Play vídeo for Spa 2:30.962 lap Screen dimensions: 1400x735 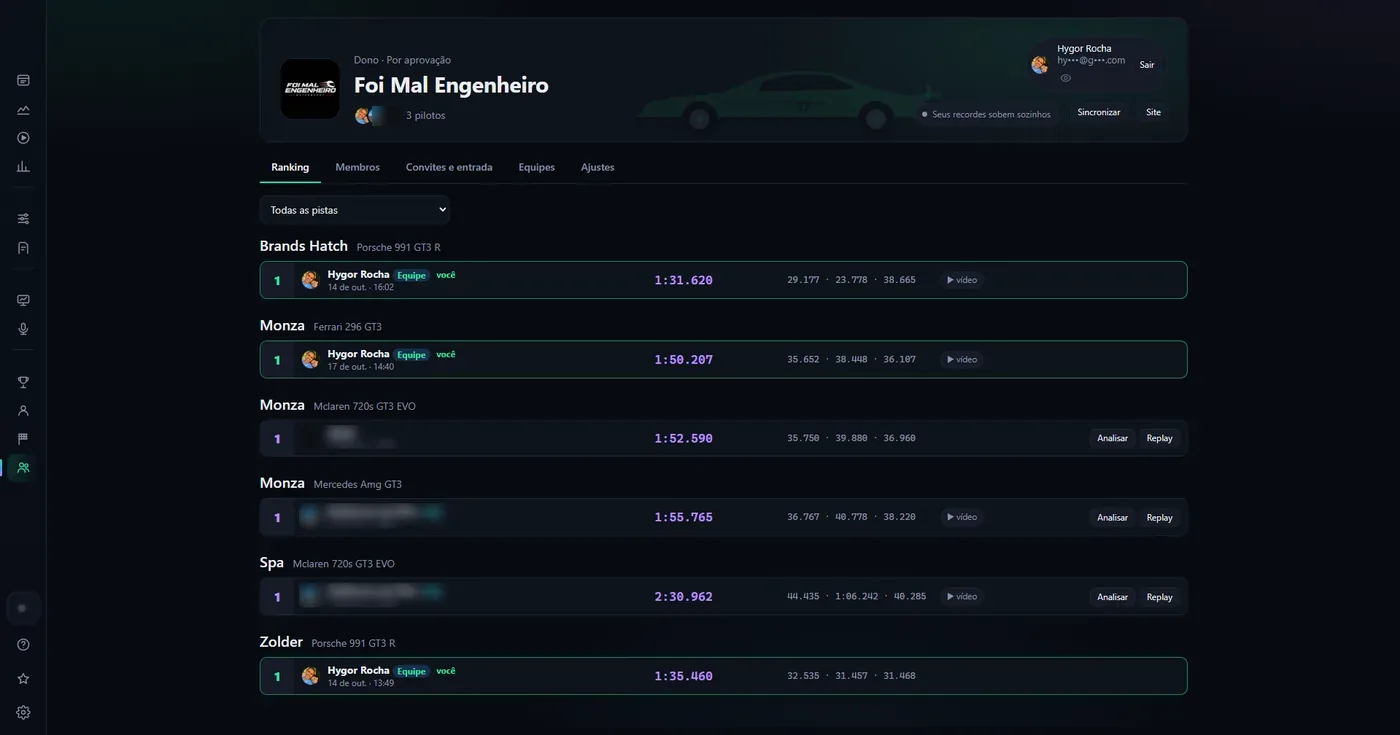(x=962, y=596)
